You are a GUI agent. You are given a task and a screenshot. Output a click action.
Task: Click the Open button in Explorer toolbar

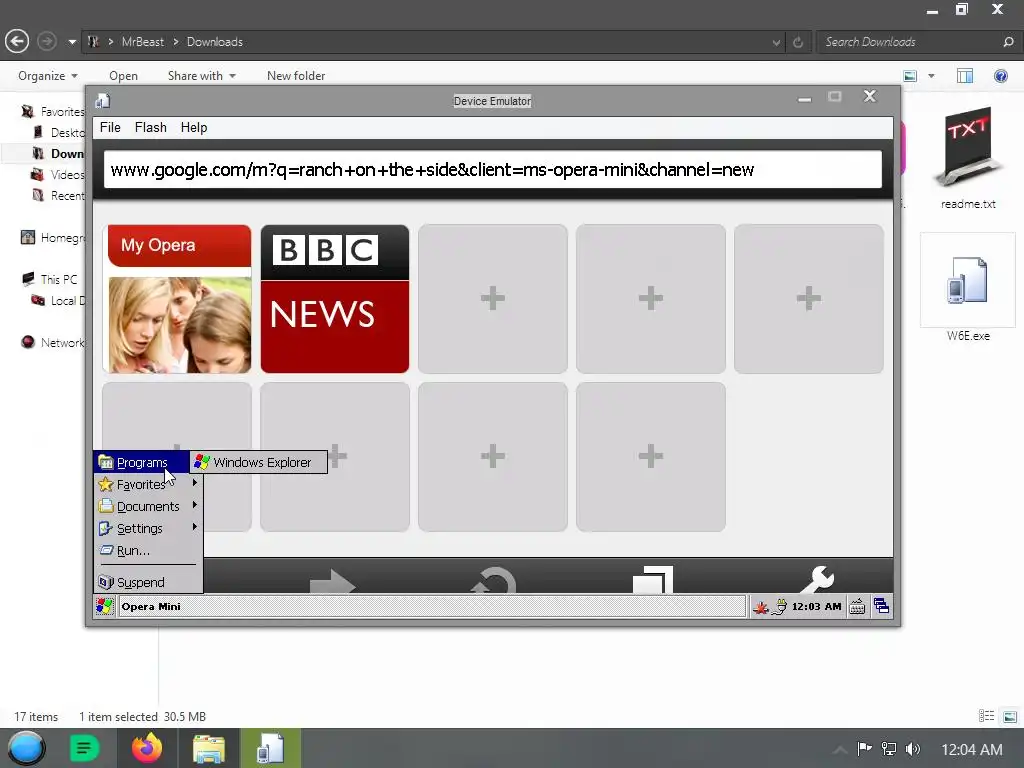(123, 76)
